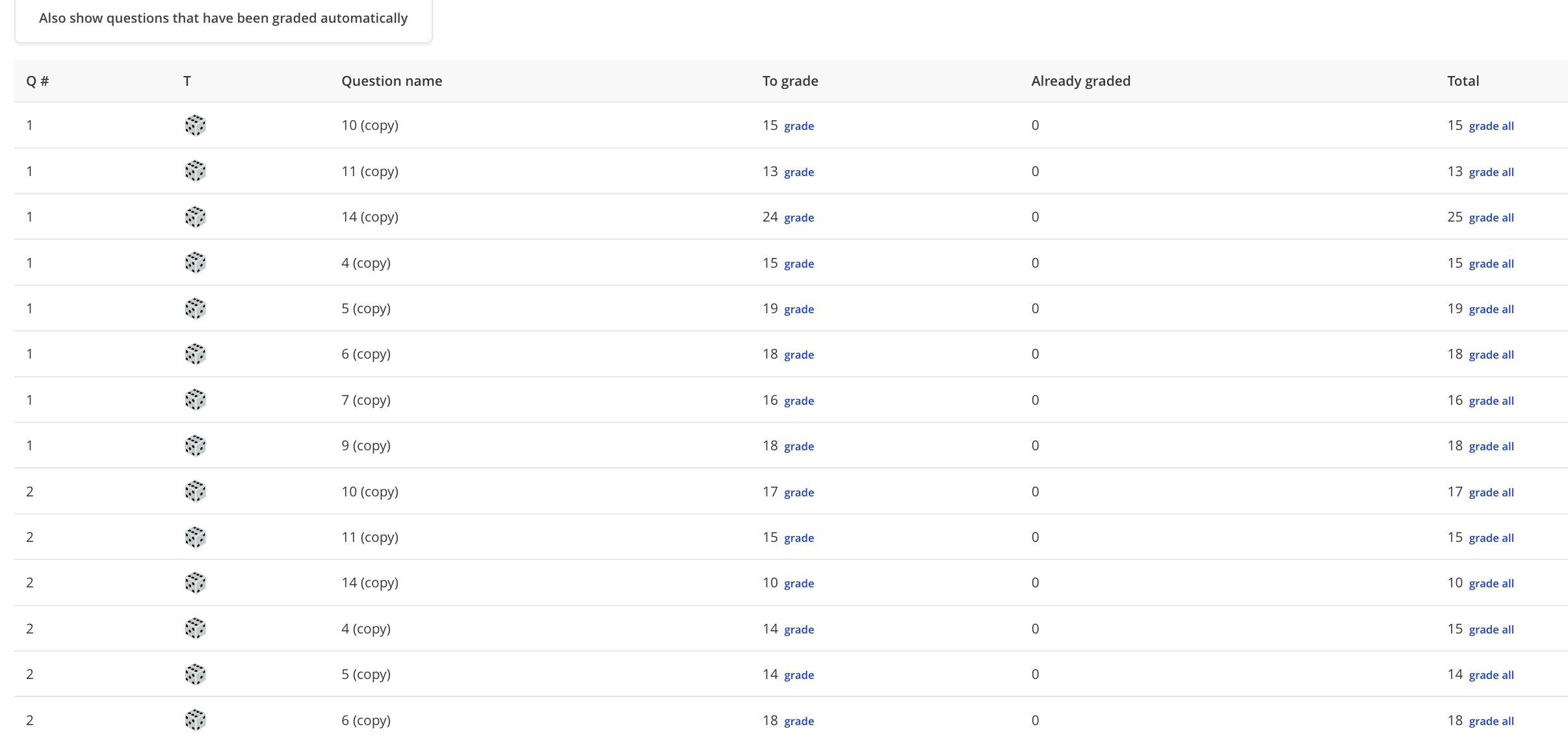
Task: Click 'grade all' with total 25 for Q1 14 (copy)
Action: coord(1491,218)
